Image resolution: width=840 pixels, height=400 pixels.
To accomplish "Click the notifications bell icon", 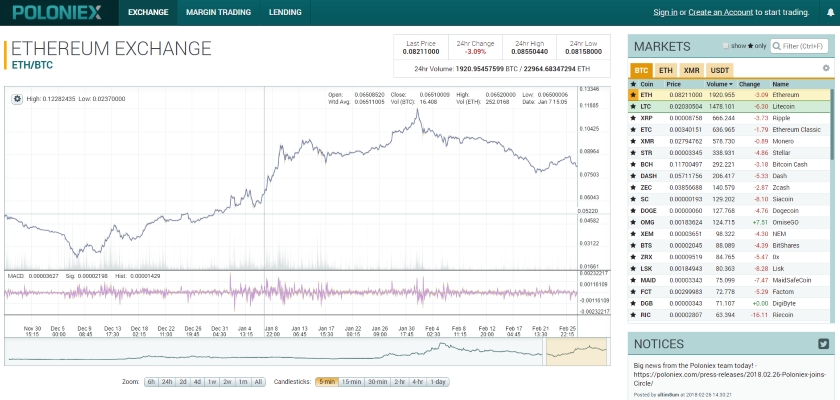I will (830, 12).
